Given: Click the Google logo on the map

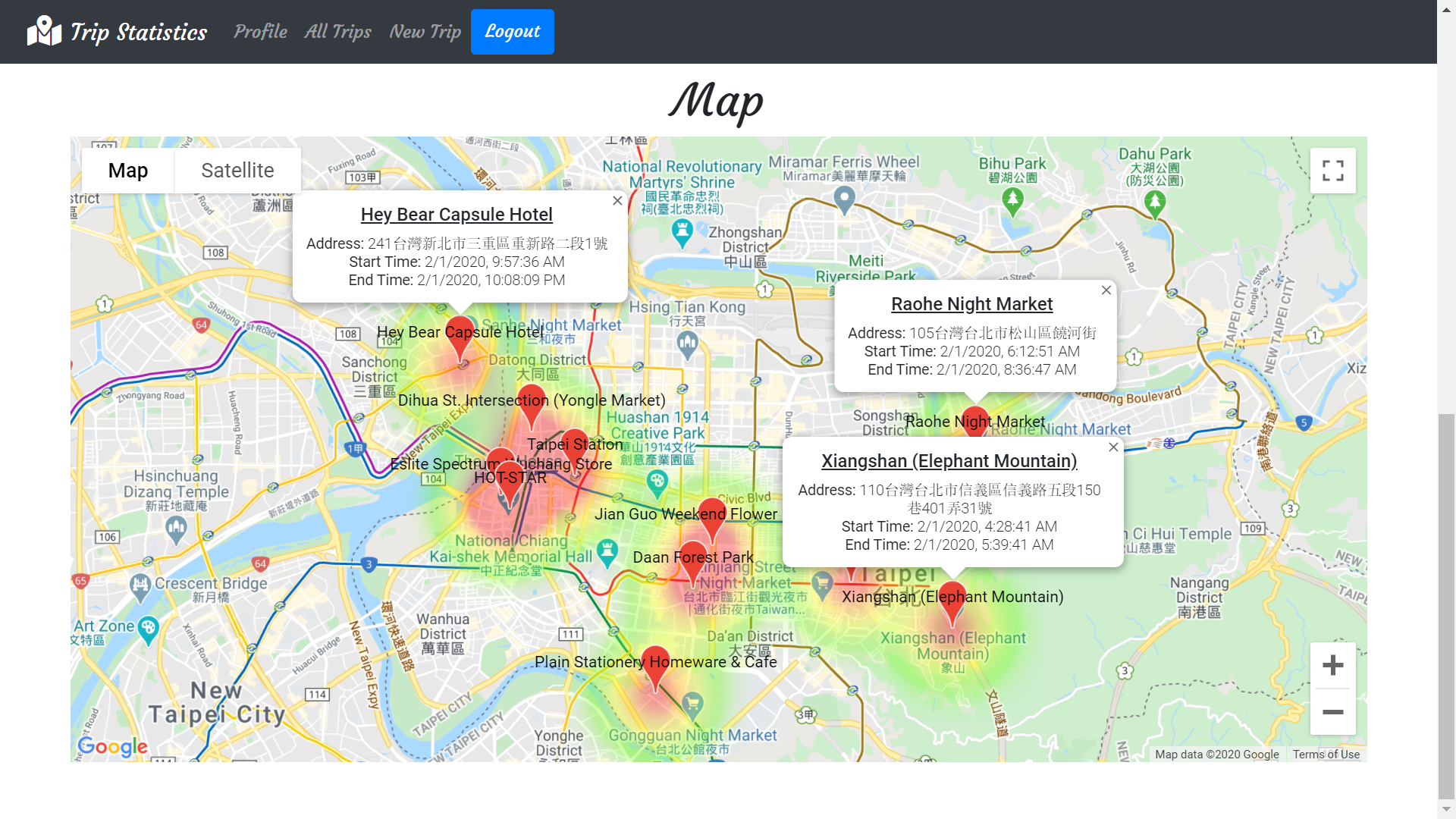Looking at the screenshot, I should pyautogui.click(x=113, y=747).
